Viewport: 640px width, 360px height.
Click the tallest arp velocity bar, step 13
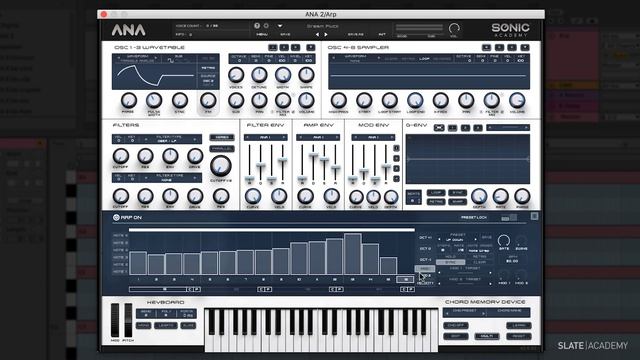(353, 254)
